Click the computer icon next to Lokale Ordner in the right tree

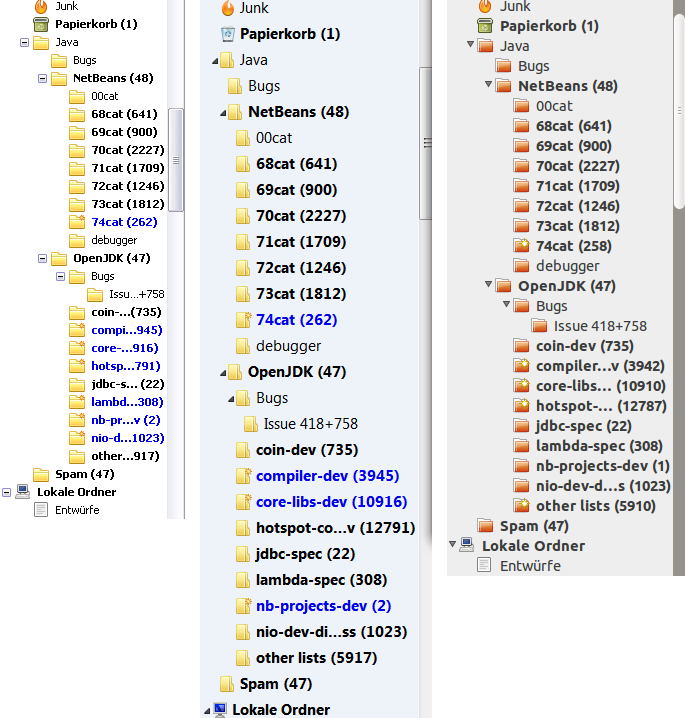pos(467,545)
